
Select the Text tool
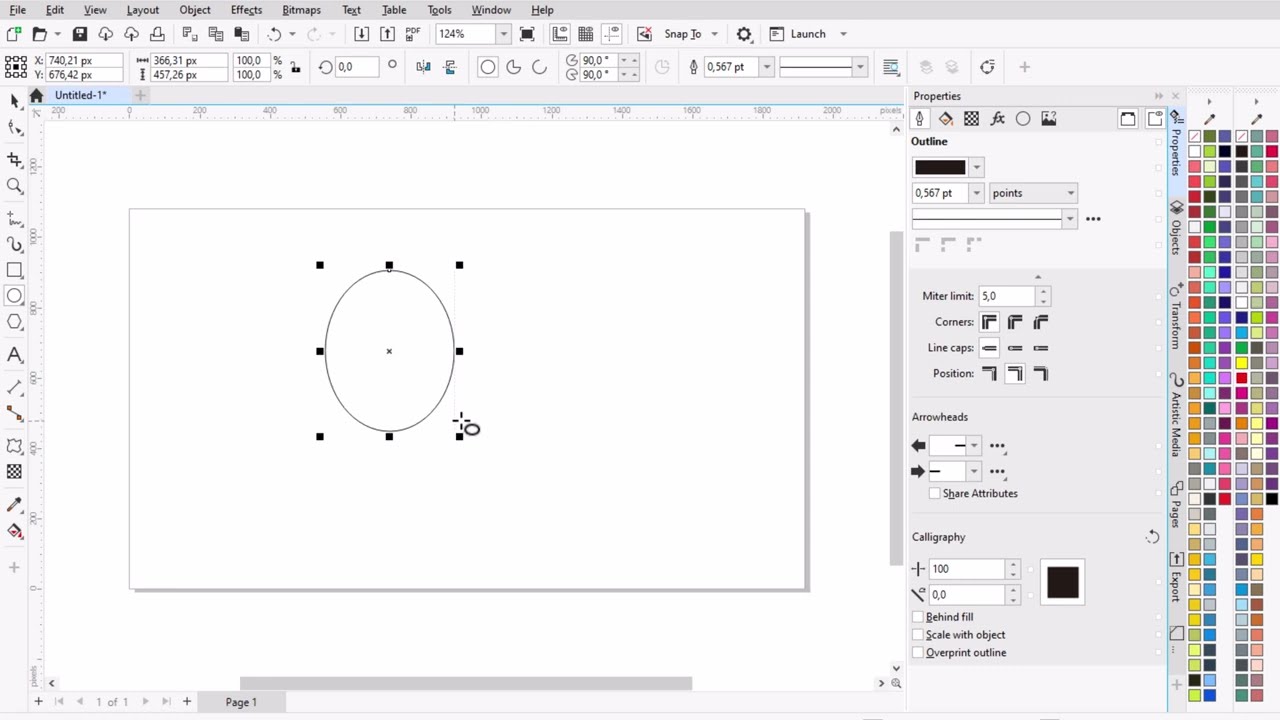tap(14, 355)
